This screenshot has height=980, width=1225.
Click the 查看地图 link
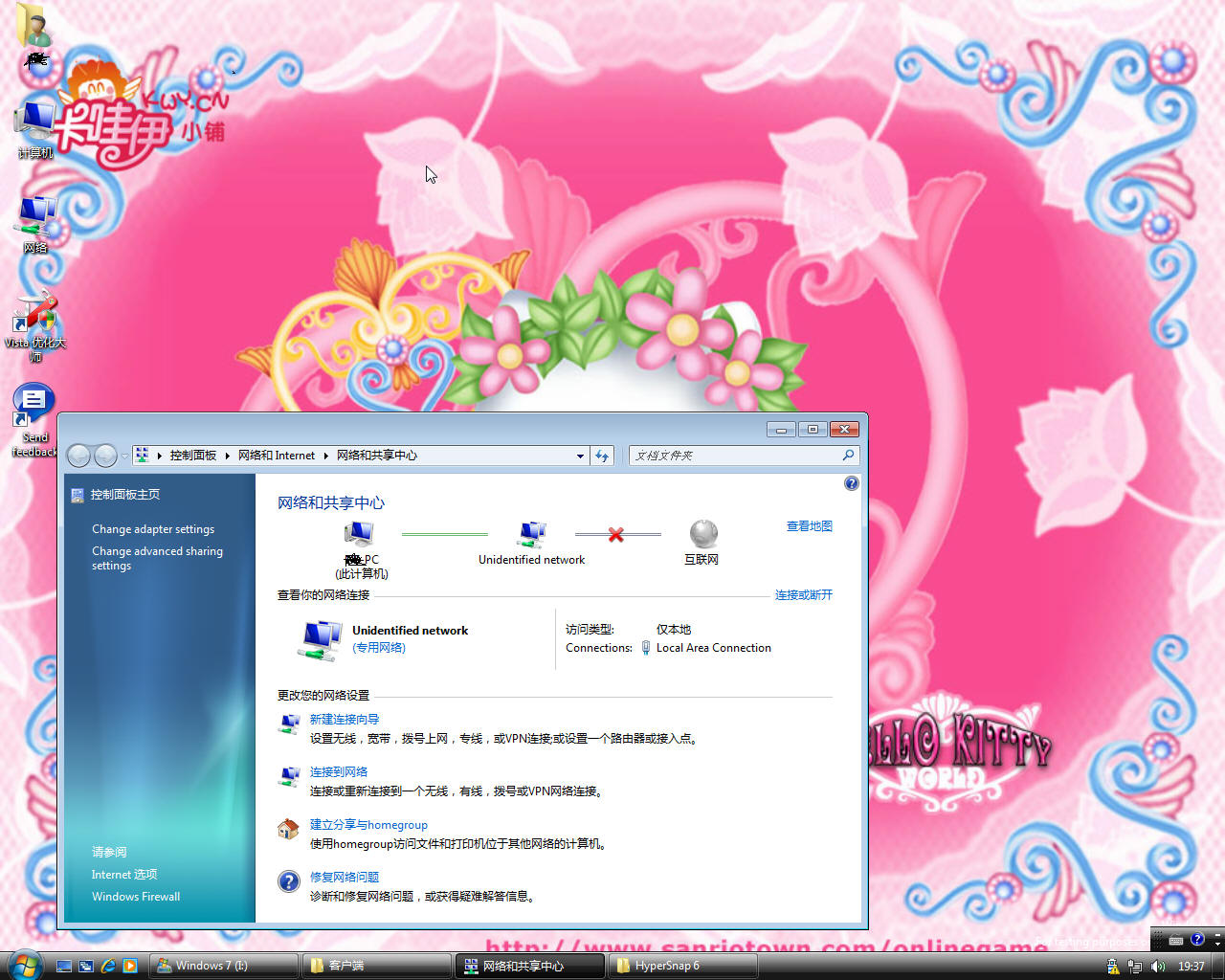(x=810, y=526)
